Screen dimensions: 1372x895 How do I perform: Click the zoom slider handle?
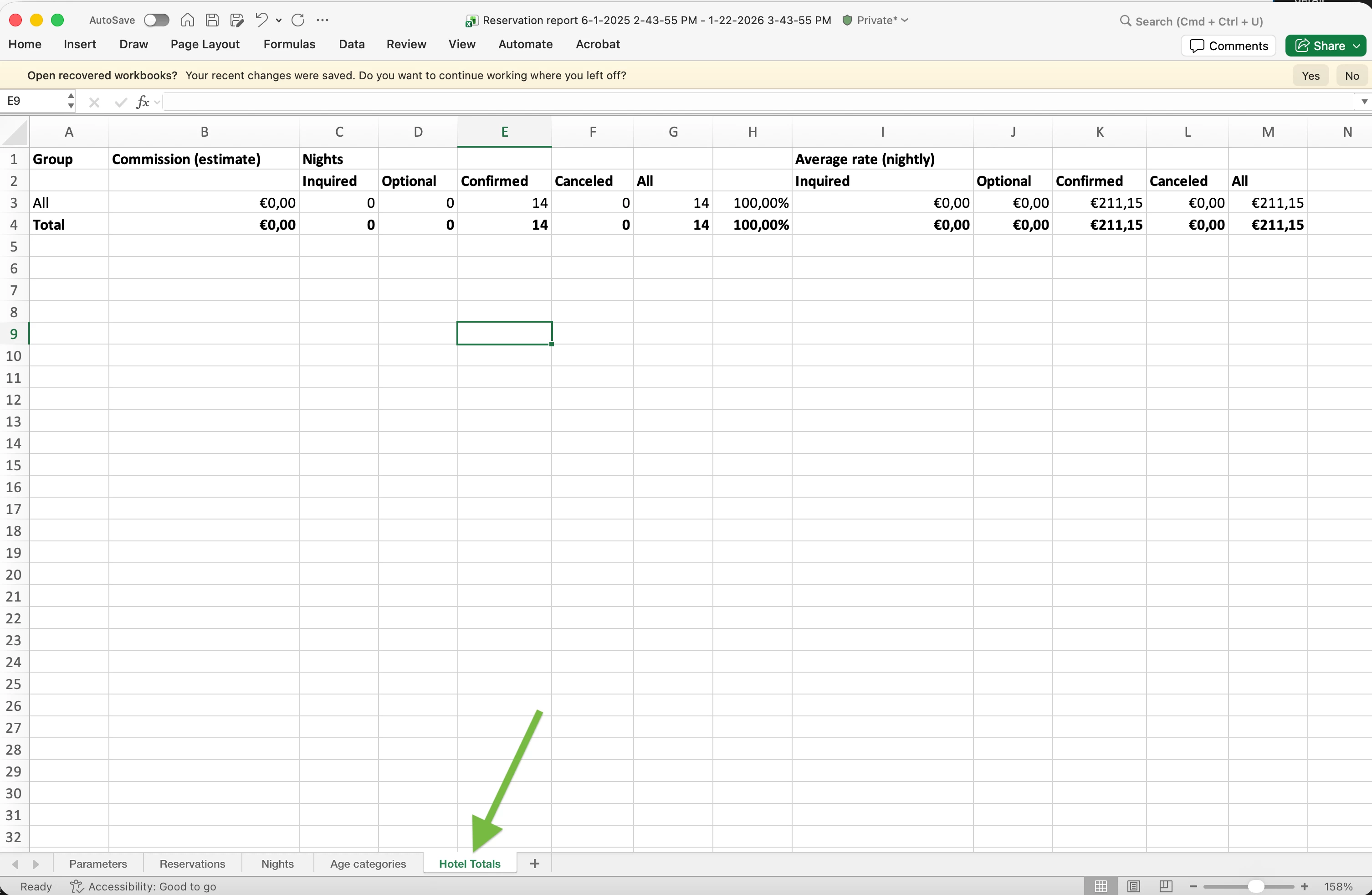(x=1255, y=886)
